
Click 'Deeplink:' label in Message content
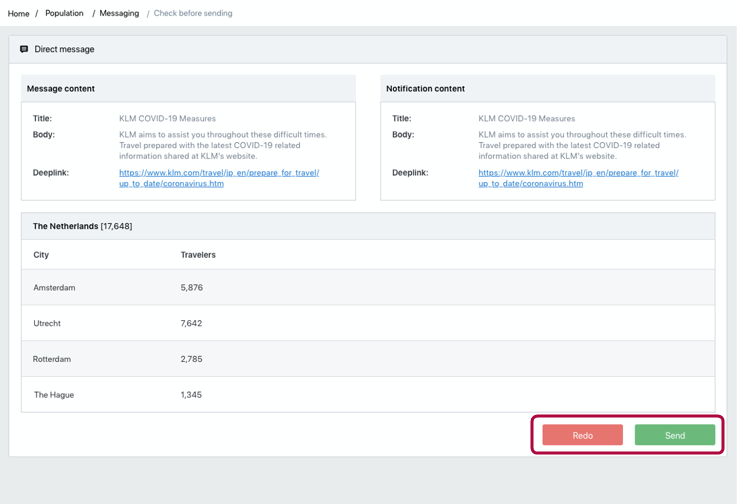click(x=51, y=173)
